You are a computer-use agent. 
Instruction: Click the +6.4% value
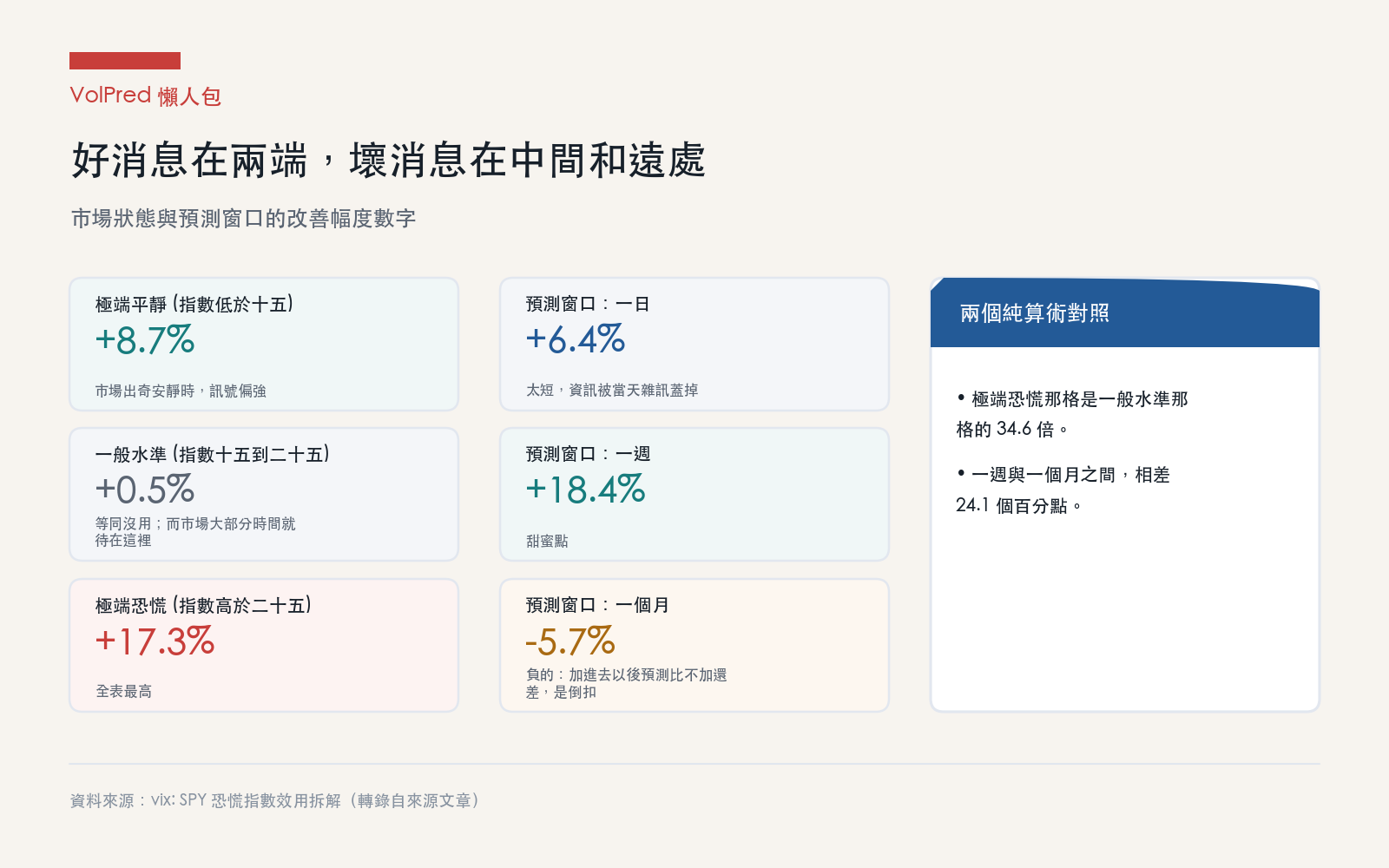[x=576, y=339]
